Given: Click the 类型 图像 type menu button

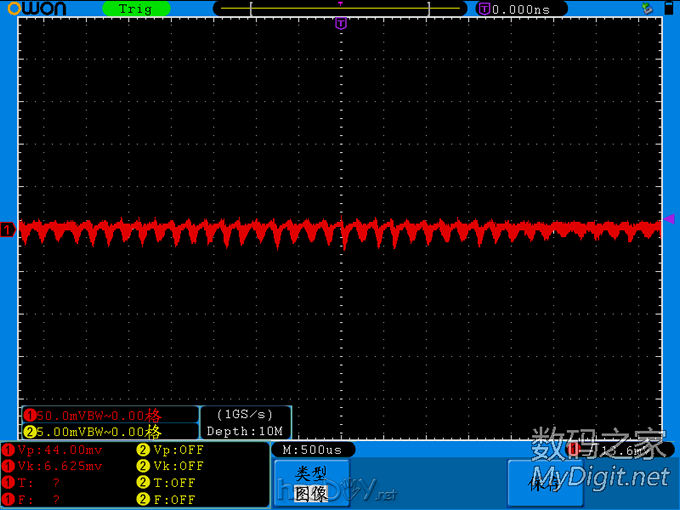Looking at the screenshot, I should point(311,483).
